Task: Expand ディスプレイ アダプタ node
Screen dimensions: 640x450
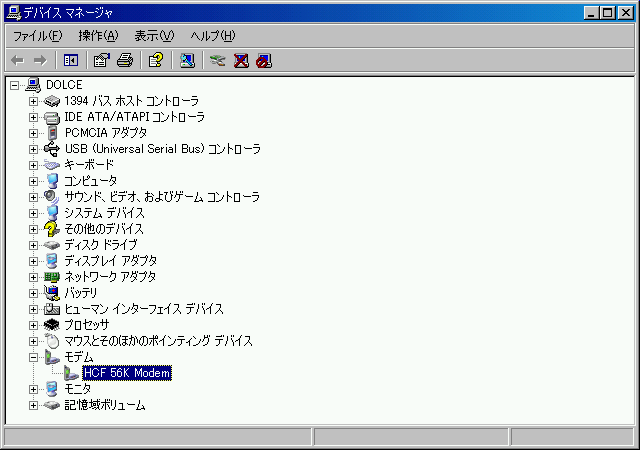Action: 33,261
